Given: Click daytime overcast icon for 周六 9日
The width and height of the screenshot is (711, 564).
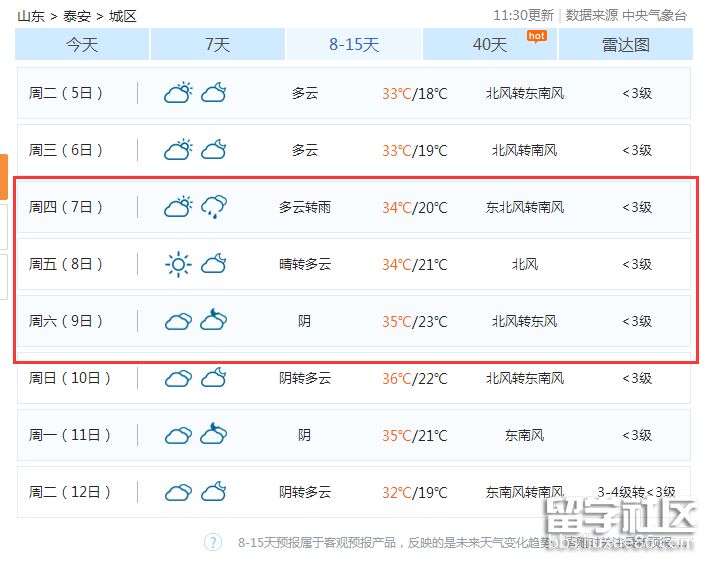Looking at the screenshot, I should point(178,321).
